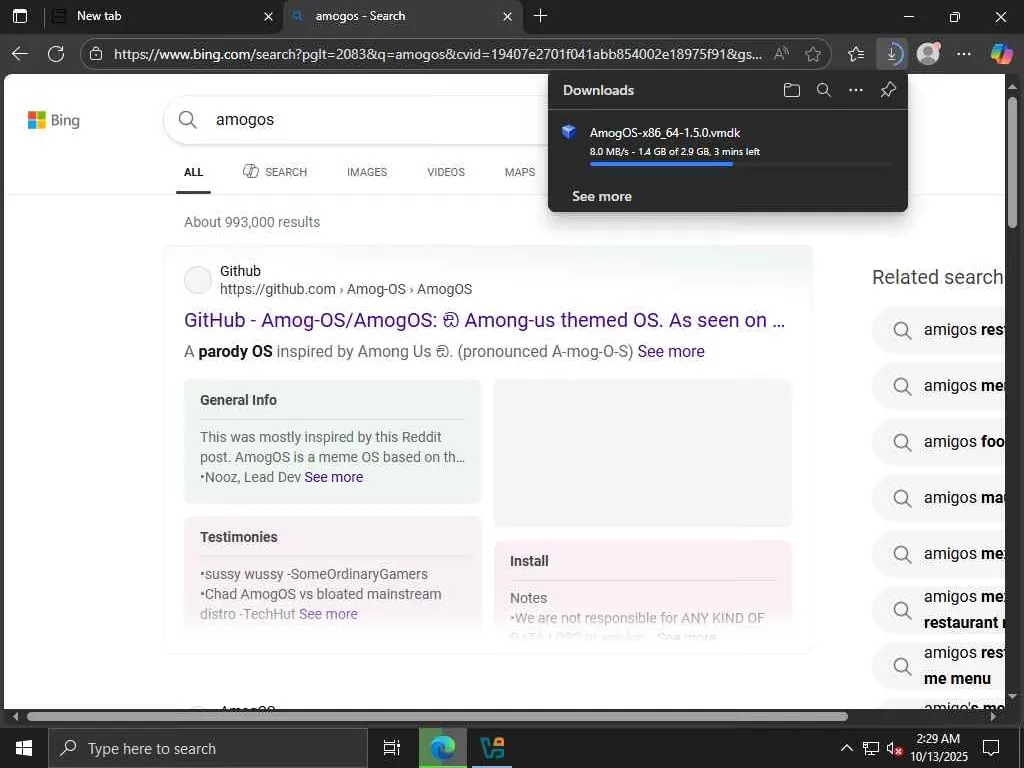1024x768 pixels.
Task: Click the Bing logo
Action: click(x=54, y=120)
